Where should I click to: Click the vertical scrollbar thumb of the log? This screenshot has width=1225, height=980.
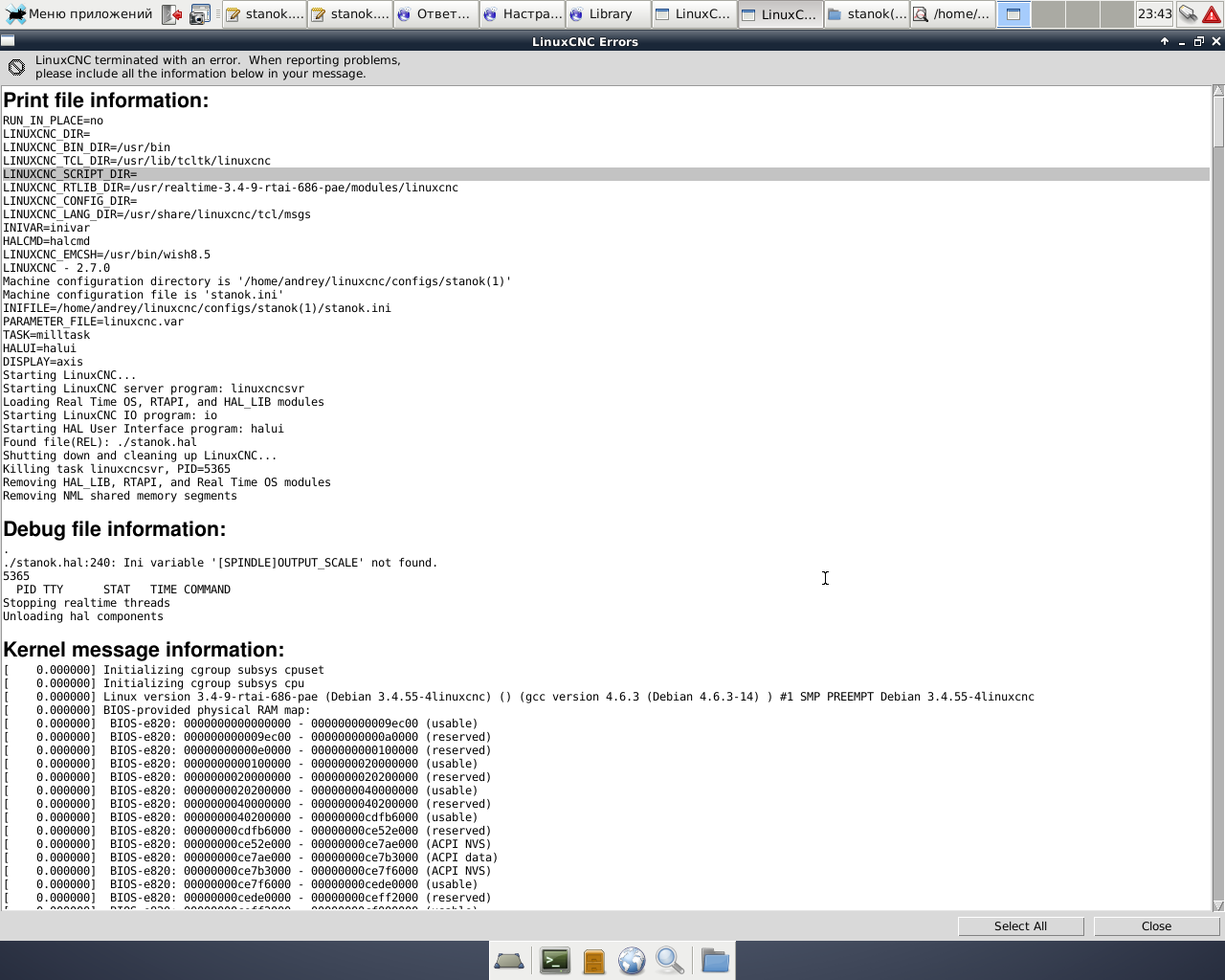(x=1218, y=122)
